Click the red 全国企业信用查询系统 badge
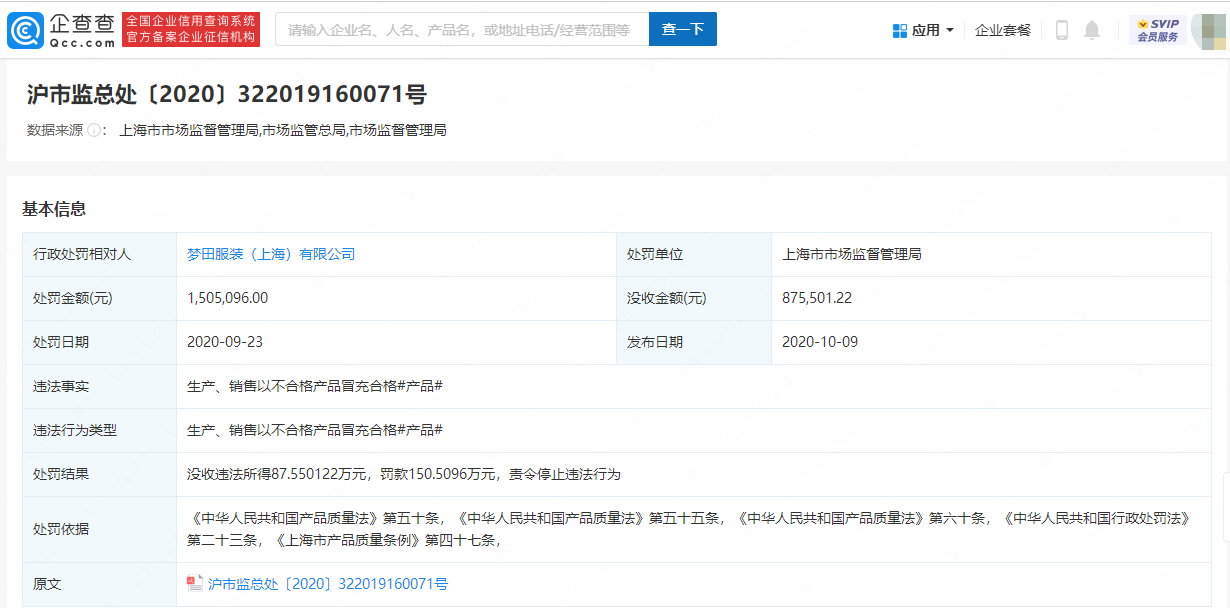Screen dimensions: 1230x608 (x=191, y=30)
